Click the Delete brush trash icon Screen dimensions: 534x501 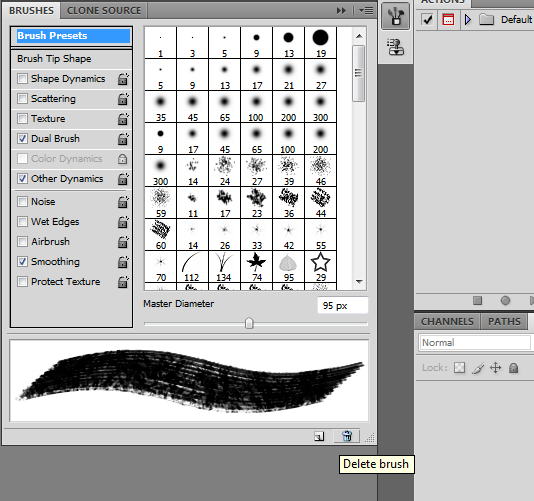click(347, 436)
